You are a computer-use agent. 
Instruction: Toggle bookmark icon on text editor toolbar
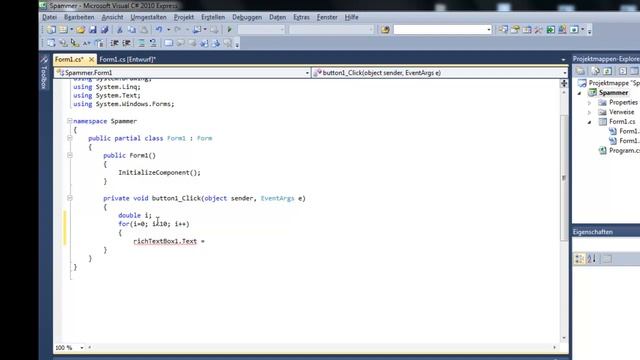[168, 43]
